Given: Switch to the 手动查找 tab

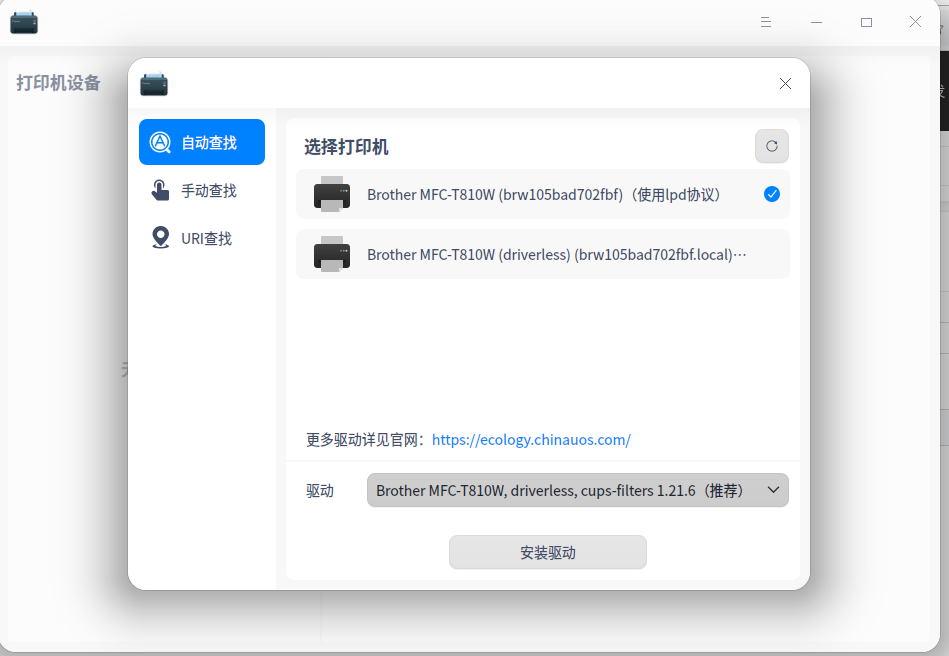Looking at the screenshot, I should pos(202,190).
